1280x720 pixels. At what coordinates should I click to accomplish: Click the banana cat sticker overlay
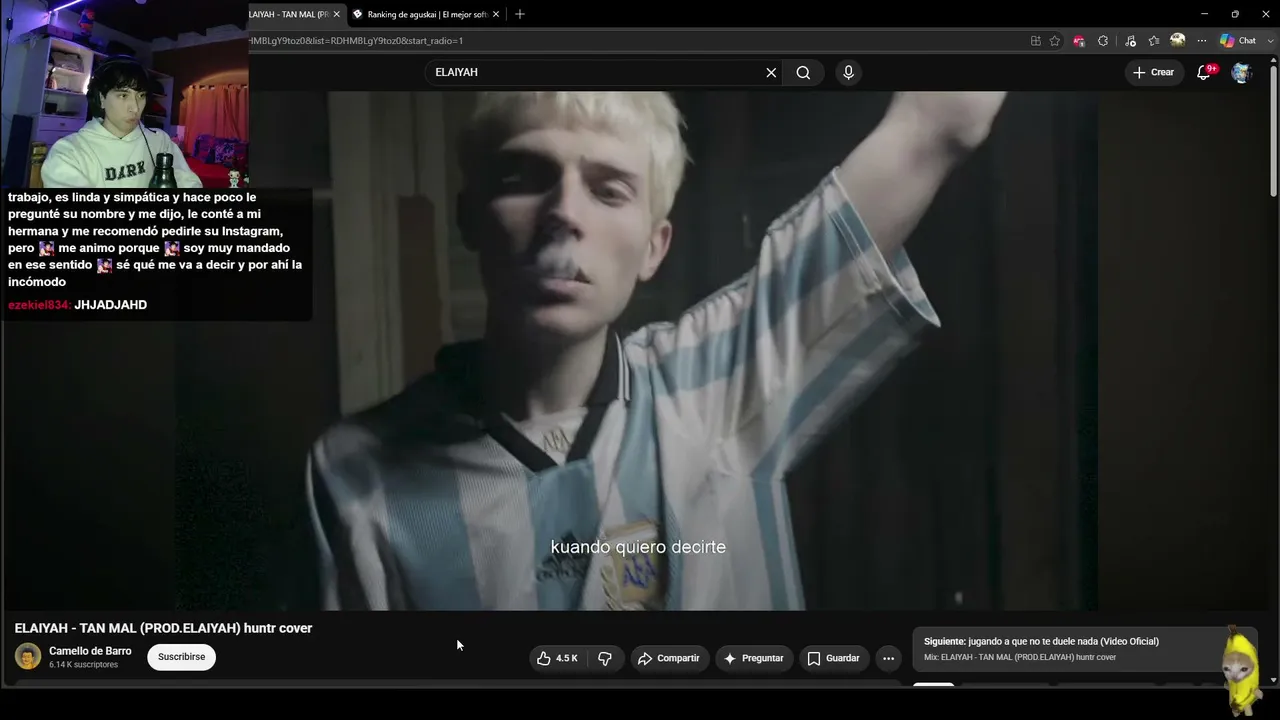coord(1241,672)
